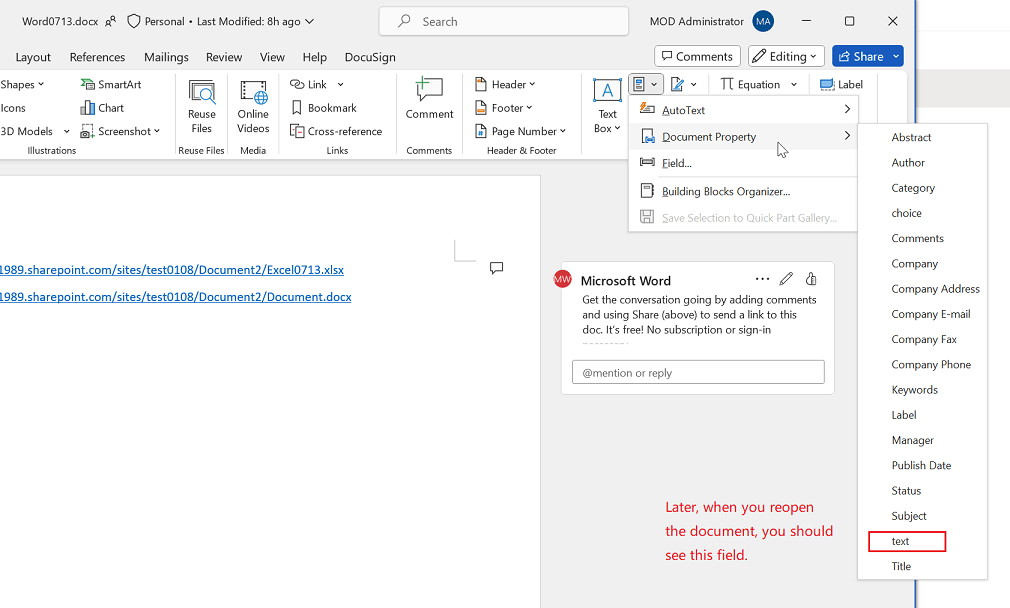Open Building Blocks Organizer

743,191
